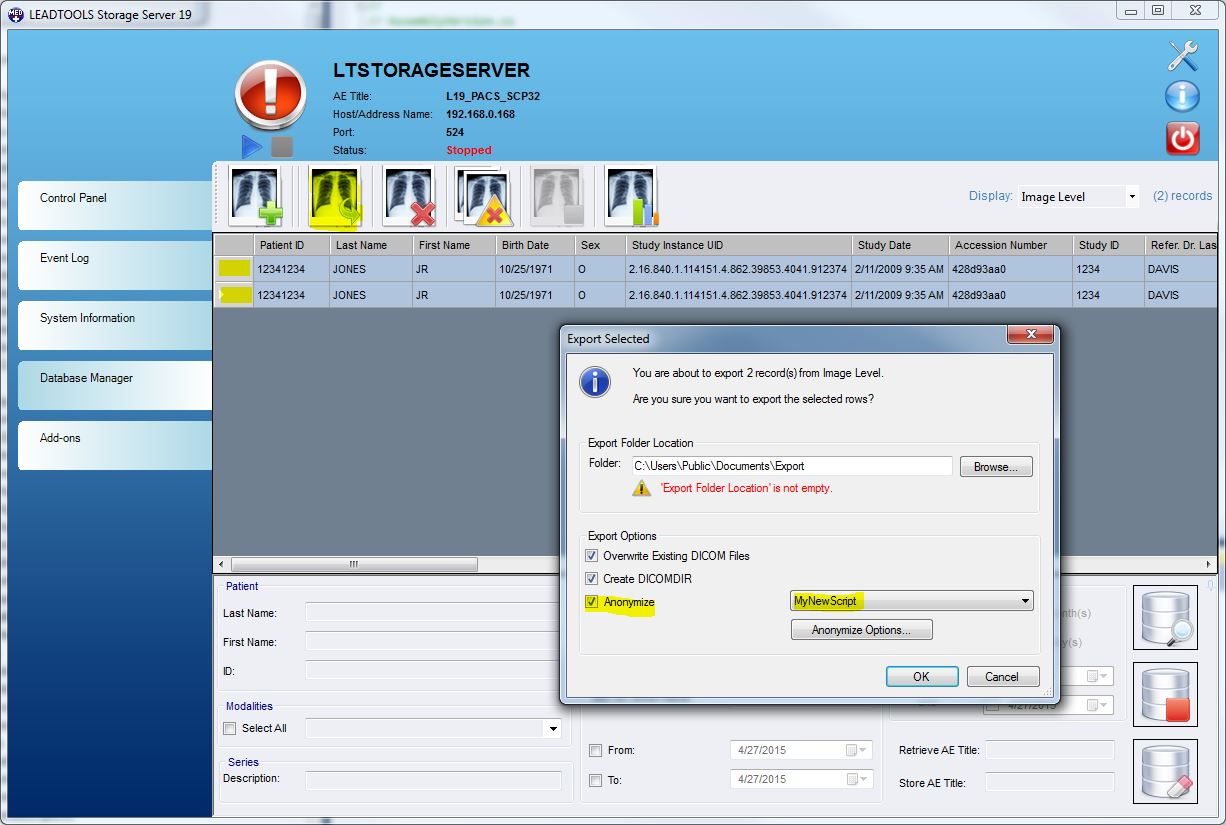Toggle the Select All modalities checkbox
Image resolution: width=1226 pixels, height=825 pixels.
click(230, 729)
